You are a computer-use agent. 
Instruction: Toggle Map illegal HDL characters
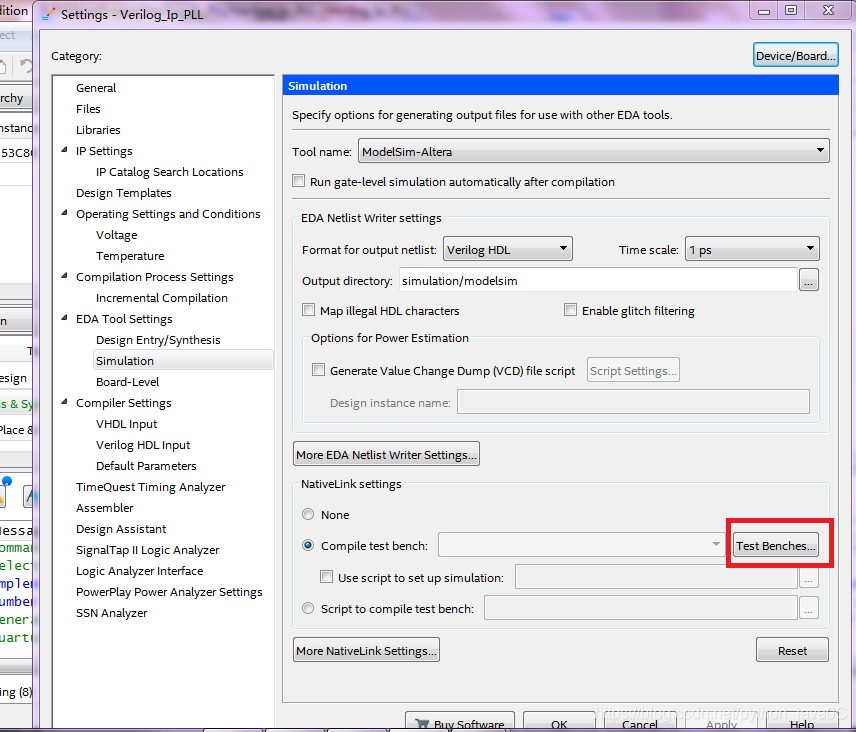pos(308,310)
